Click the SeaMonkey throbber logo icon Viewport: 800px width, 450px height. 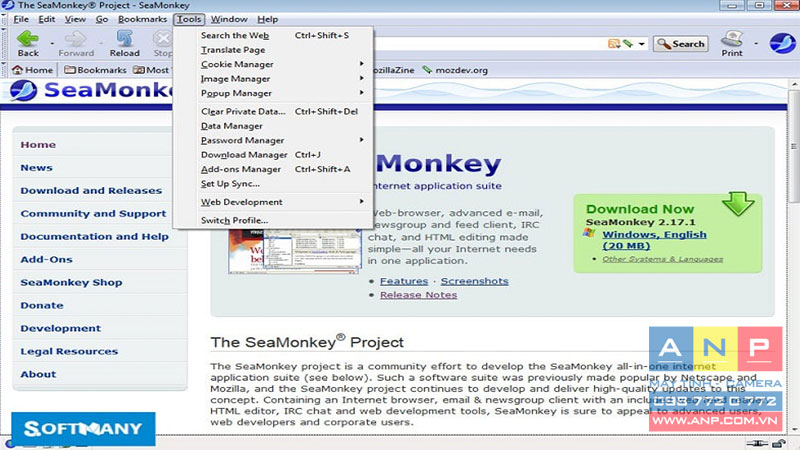782,43
